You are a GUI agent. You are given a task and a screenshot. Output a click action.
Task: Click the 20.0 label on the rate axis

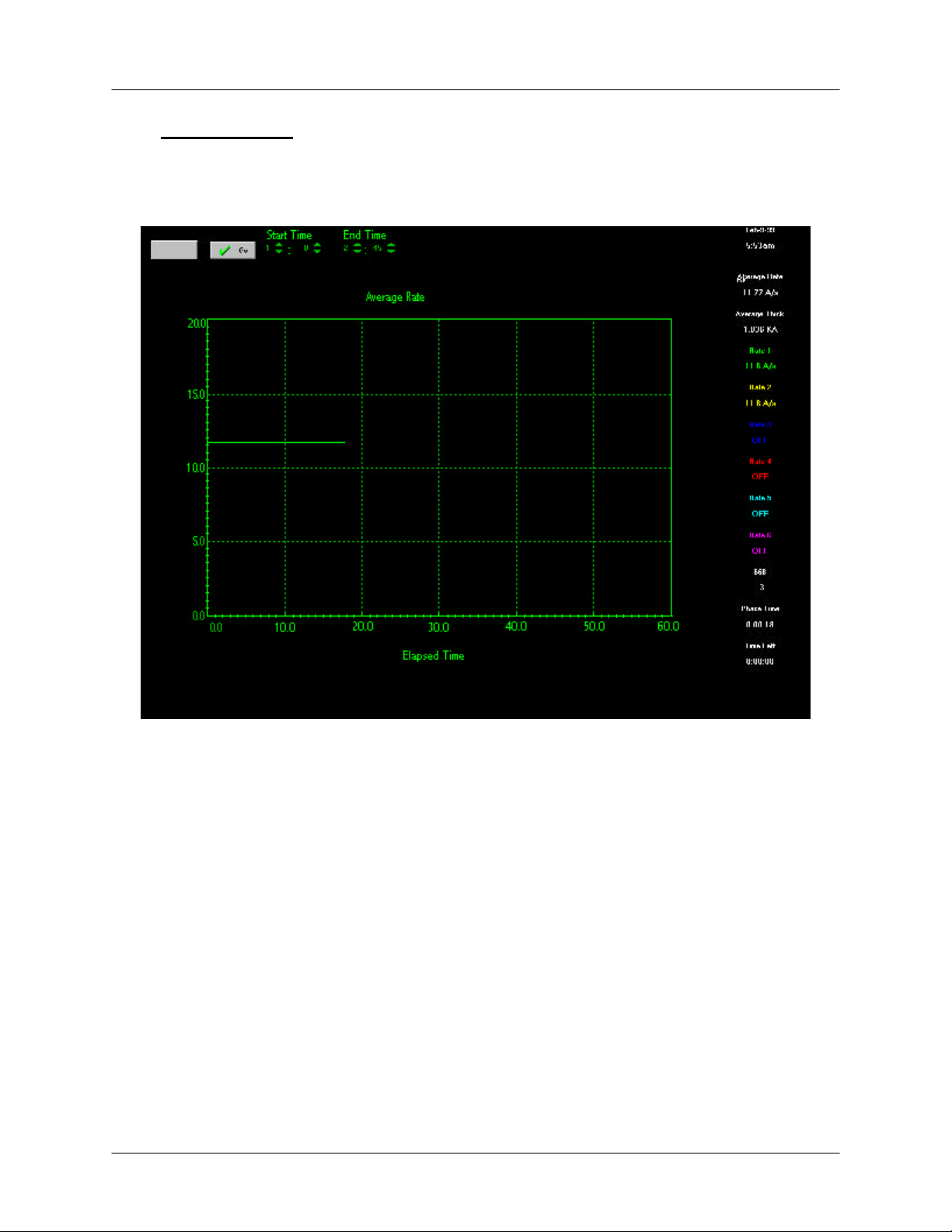point(196,323)
